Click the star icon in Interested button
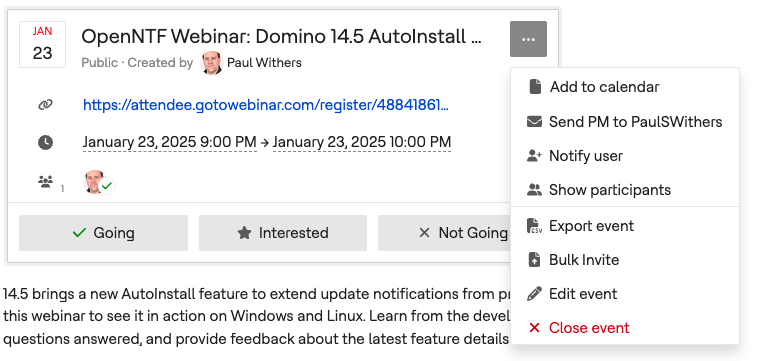This screenshot has height=361, width=766. pos(244,233)
